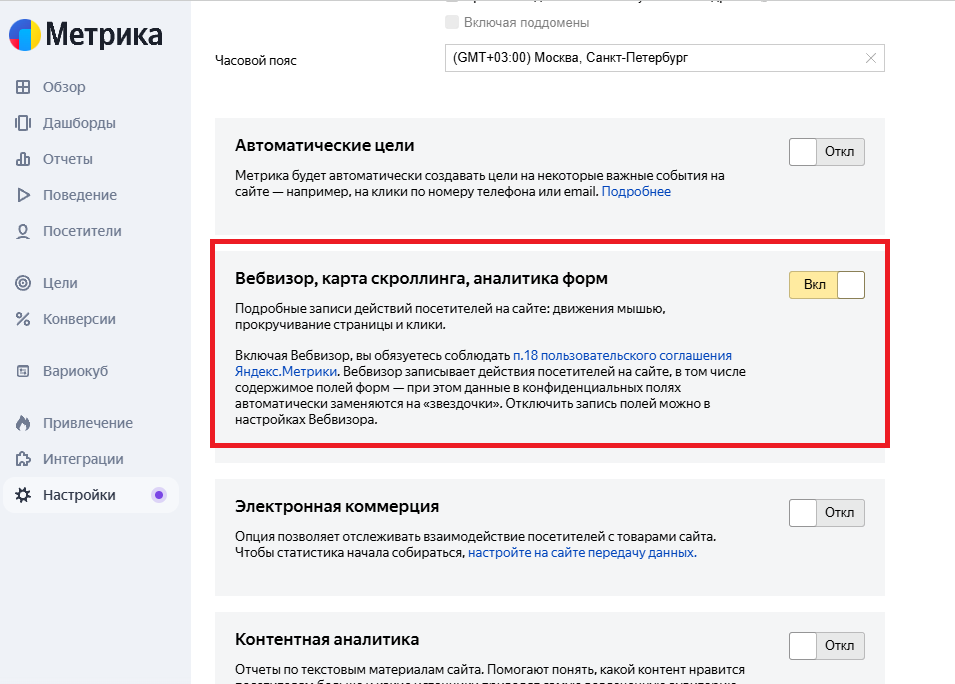Viewport: 955px width, 684px height.
Task: Click the Настройки gear icon
Action: pos(23,495)
